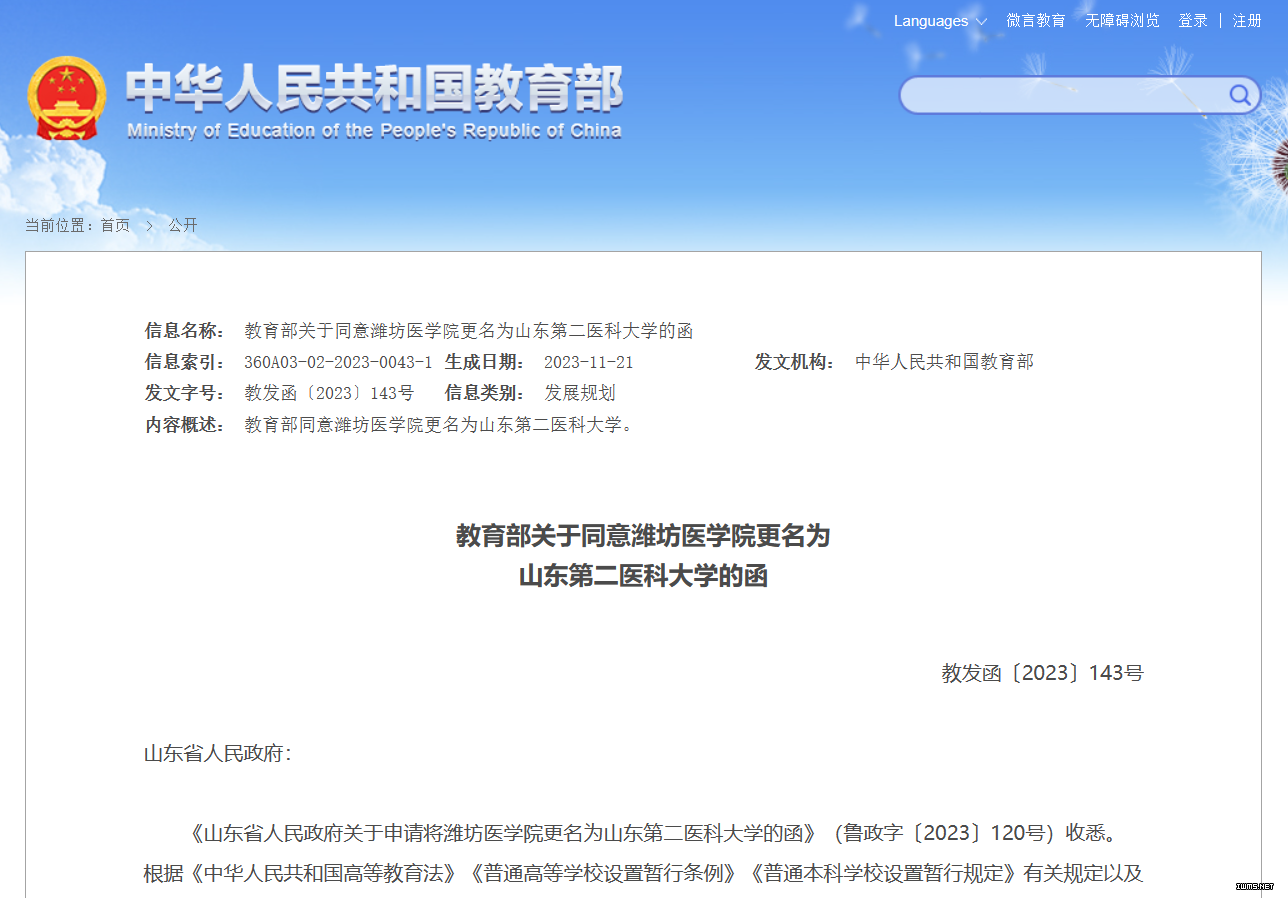1288x898 pixels.
Task: Click the 内容概述 summary text
Action: (439, 425)
